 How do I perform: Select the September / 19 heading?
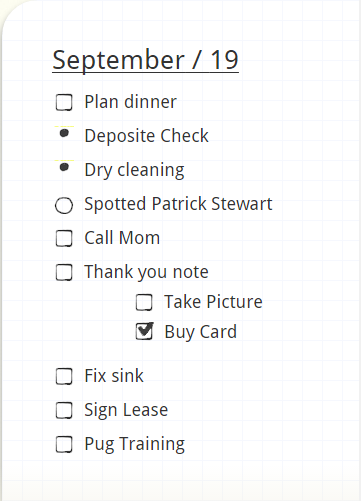(x=145, y=60)
